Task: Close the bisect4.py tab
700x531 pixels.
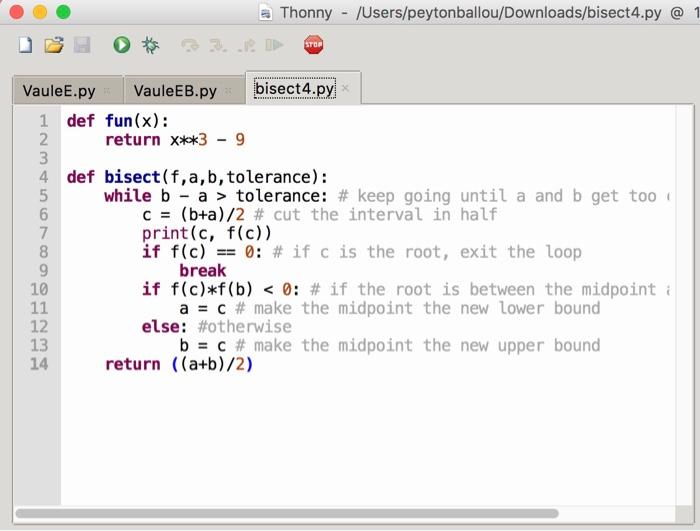Action: (345, 88)
